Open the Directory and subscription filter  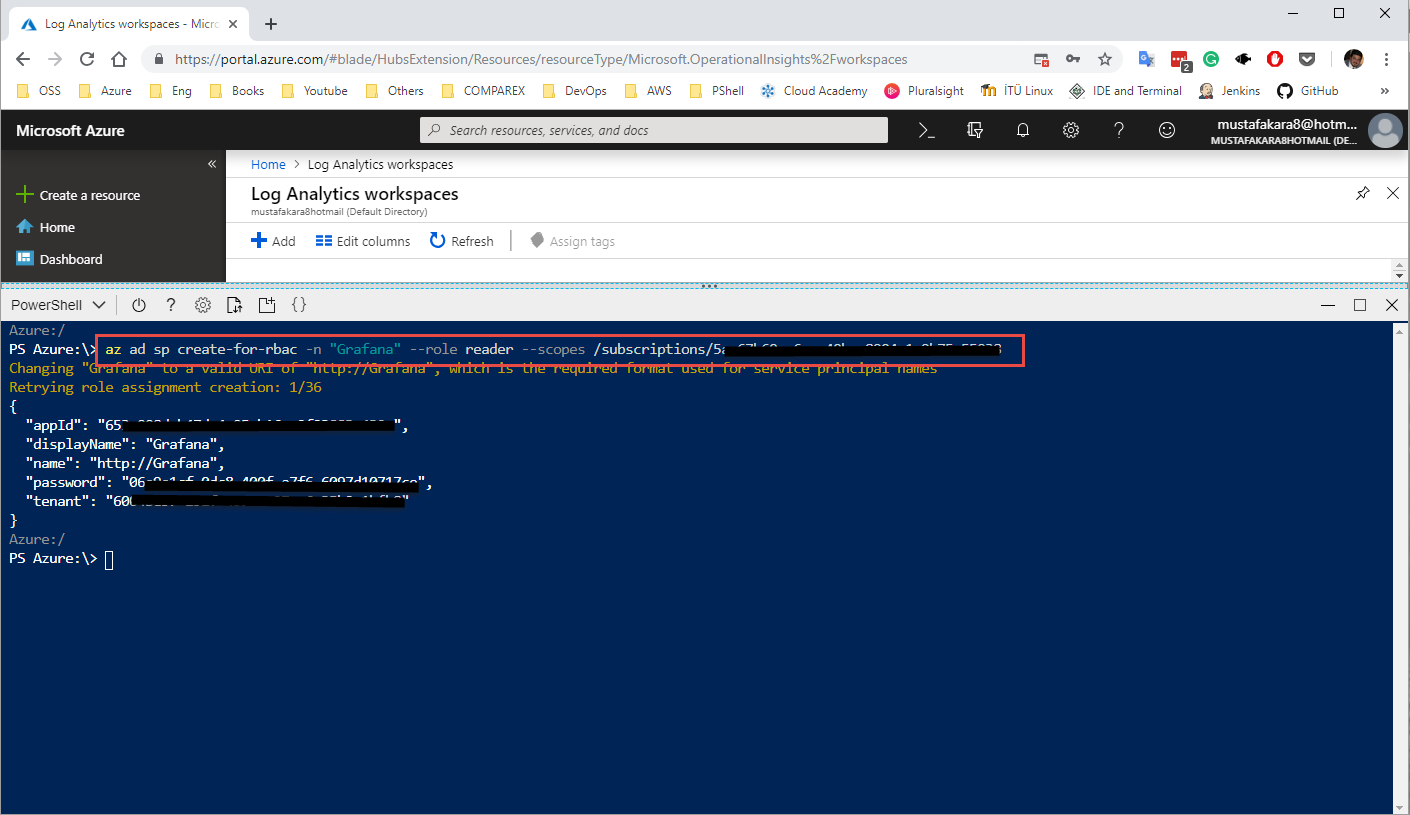975,130
